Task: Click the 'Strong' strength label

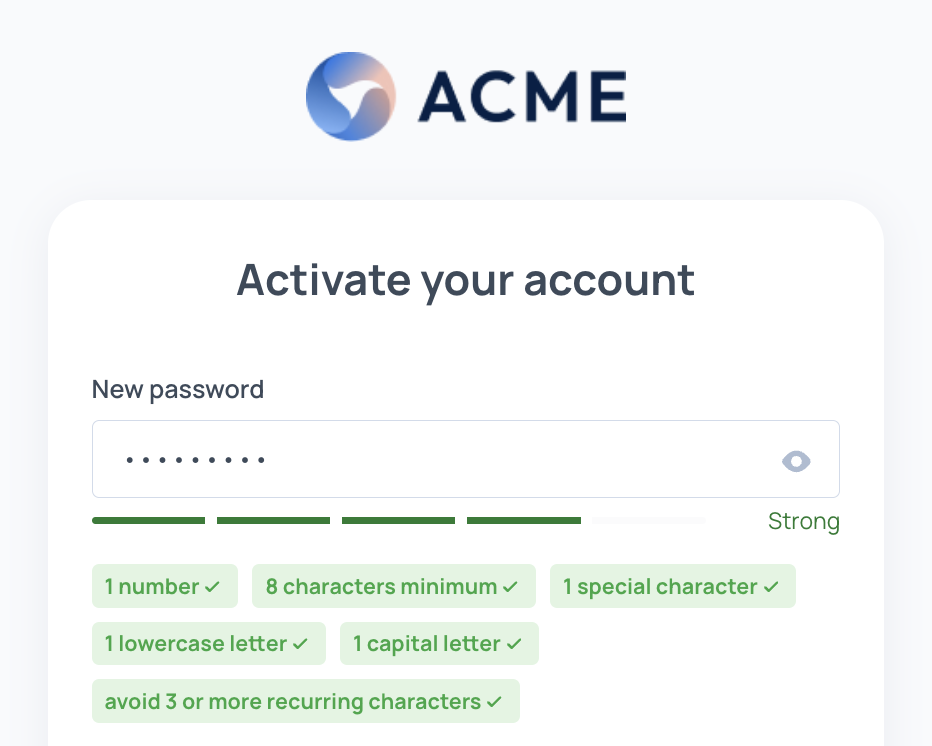Action: tap(804, 521)
